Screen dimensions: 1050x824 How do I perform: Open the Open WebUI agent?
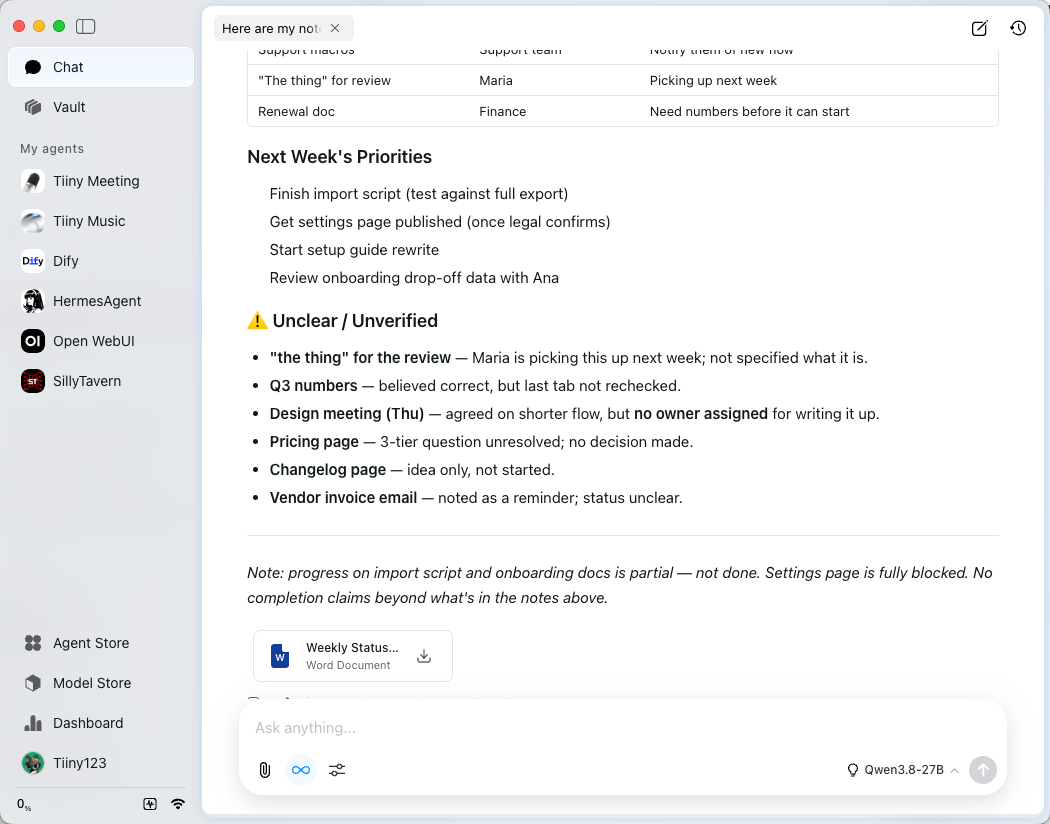[x=101, y=341]
